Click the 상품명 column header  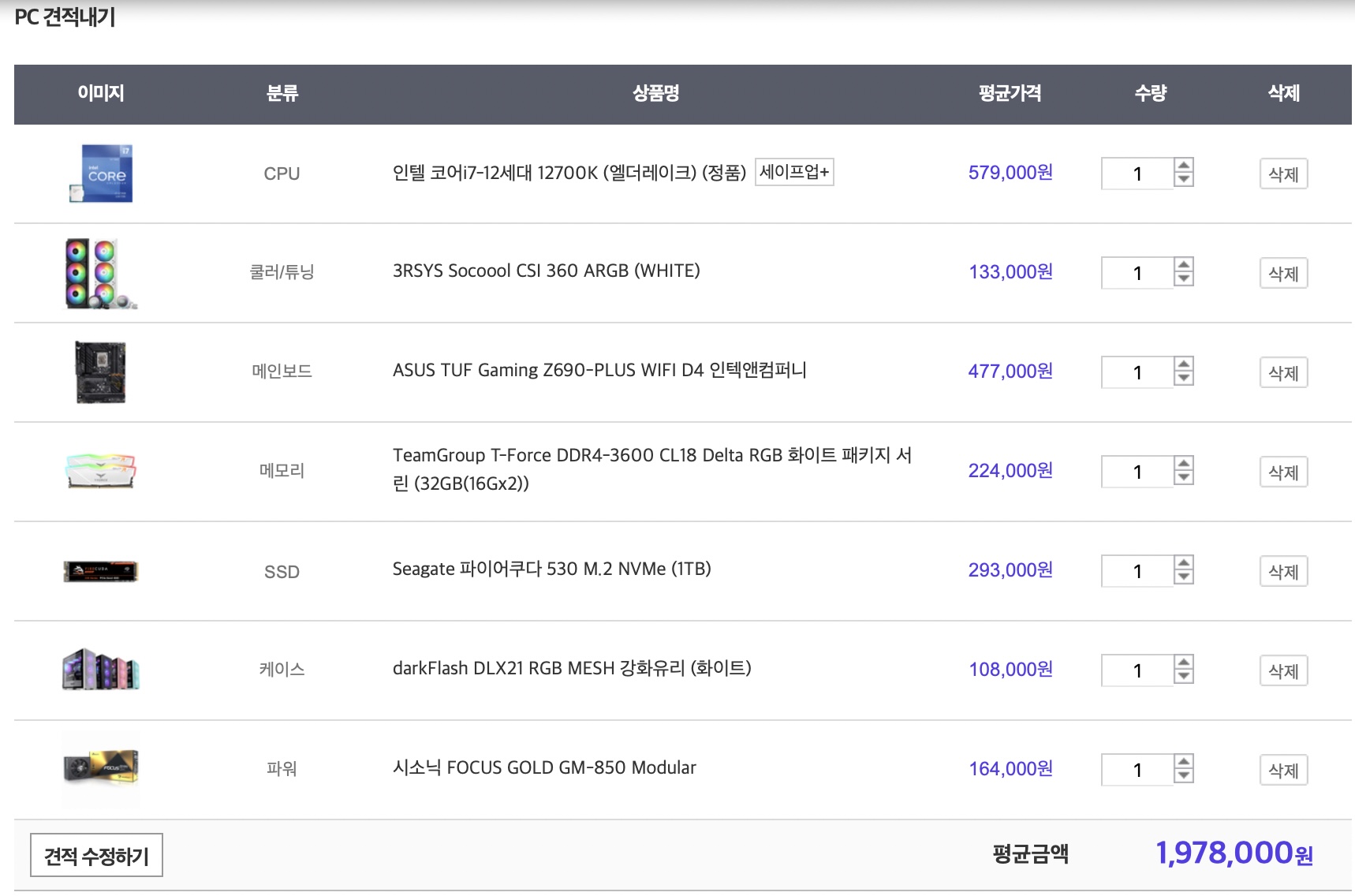[655, 93]
